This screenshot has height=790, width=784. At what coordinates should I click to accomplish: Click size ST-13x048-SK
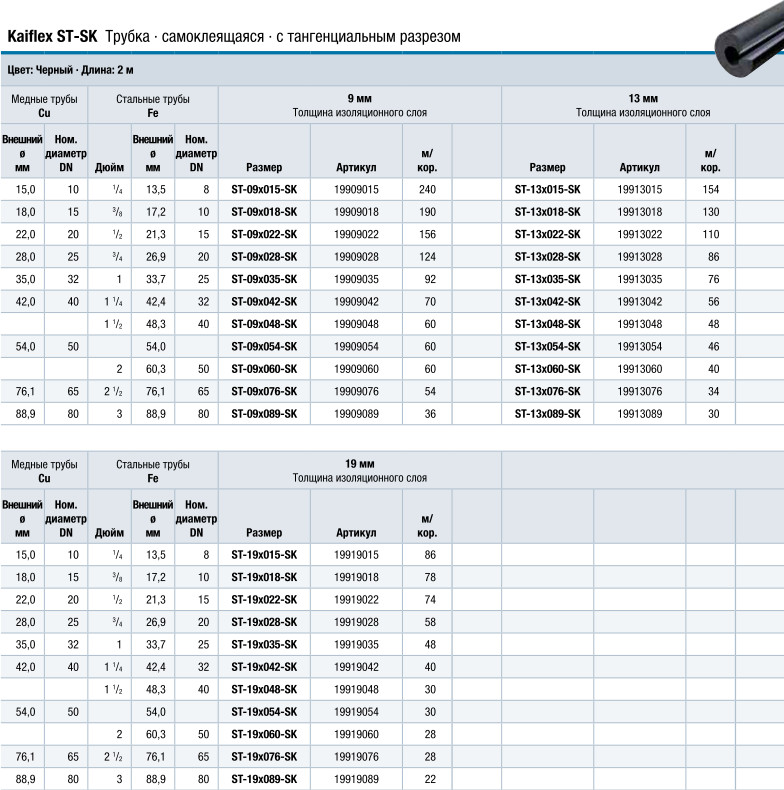(x=547, y=324)
